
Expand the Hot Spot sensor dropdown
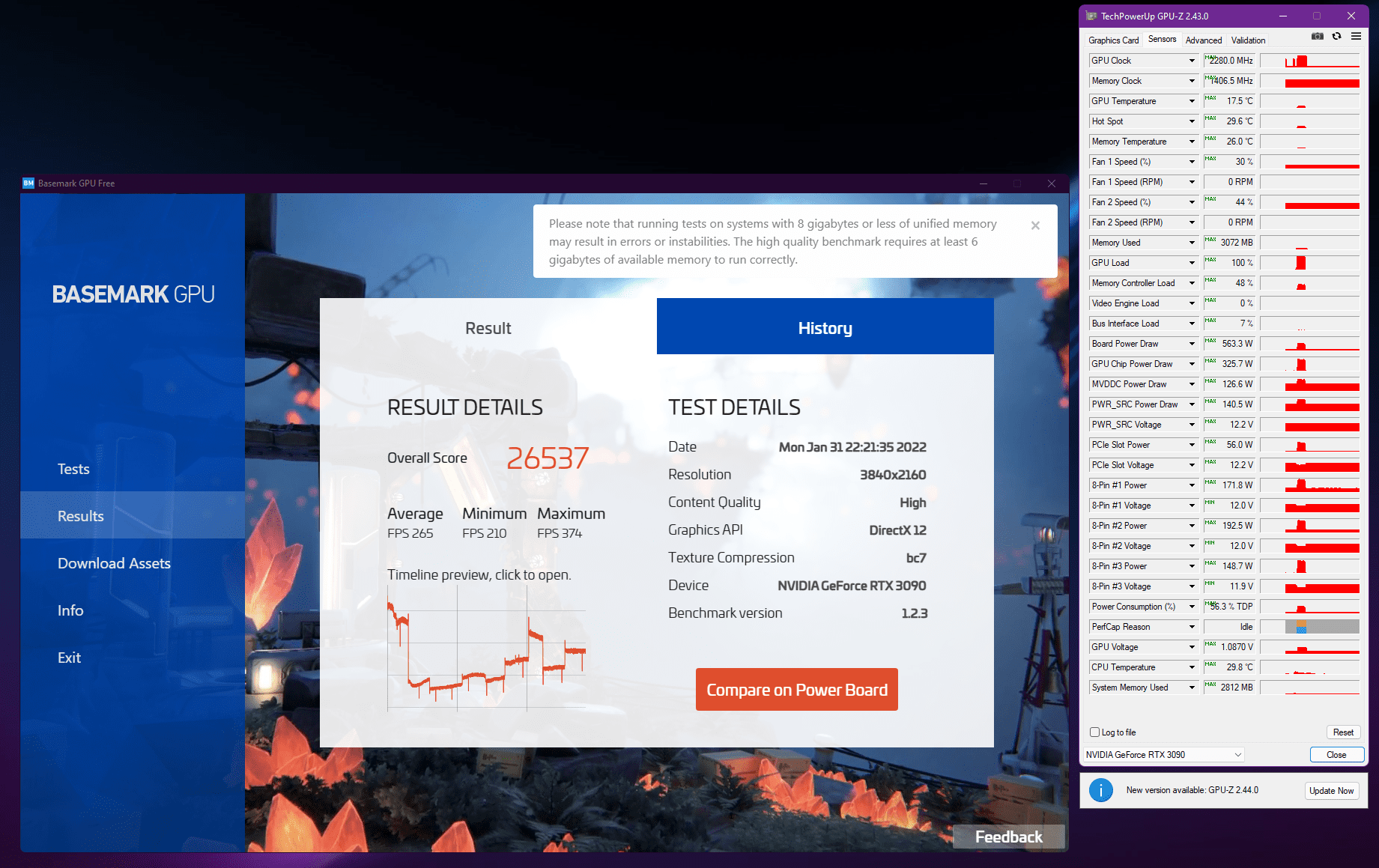(1192, 121)
